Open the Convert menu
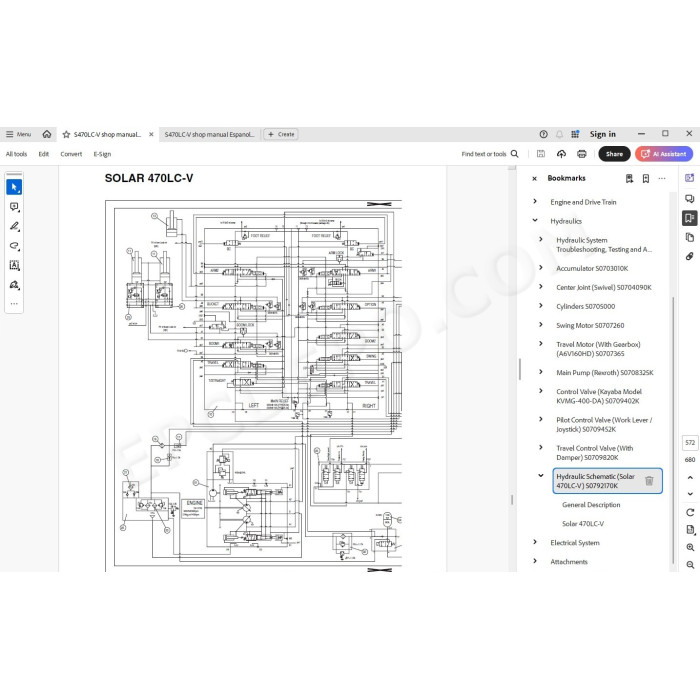This screenshot has width=700, height=700. coord(71,154)
